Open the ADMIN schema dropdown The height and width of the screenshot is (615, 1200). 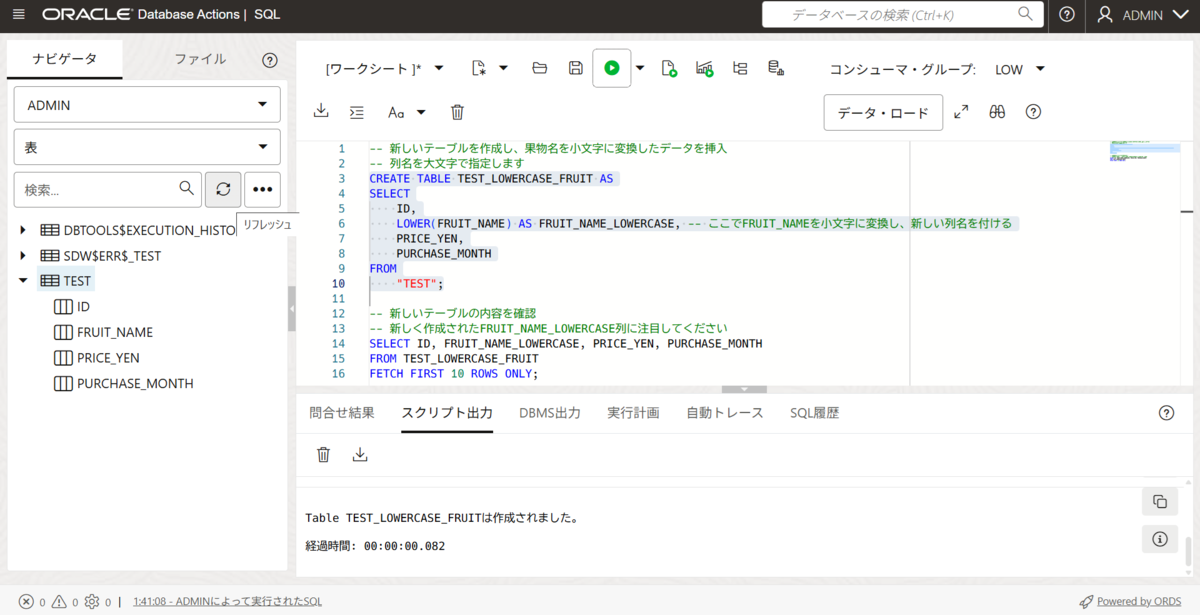147,105
